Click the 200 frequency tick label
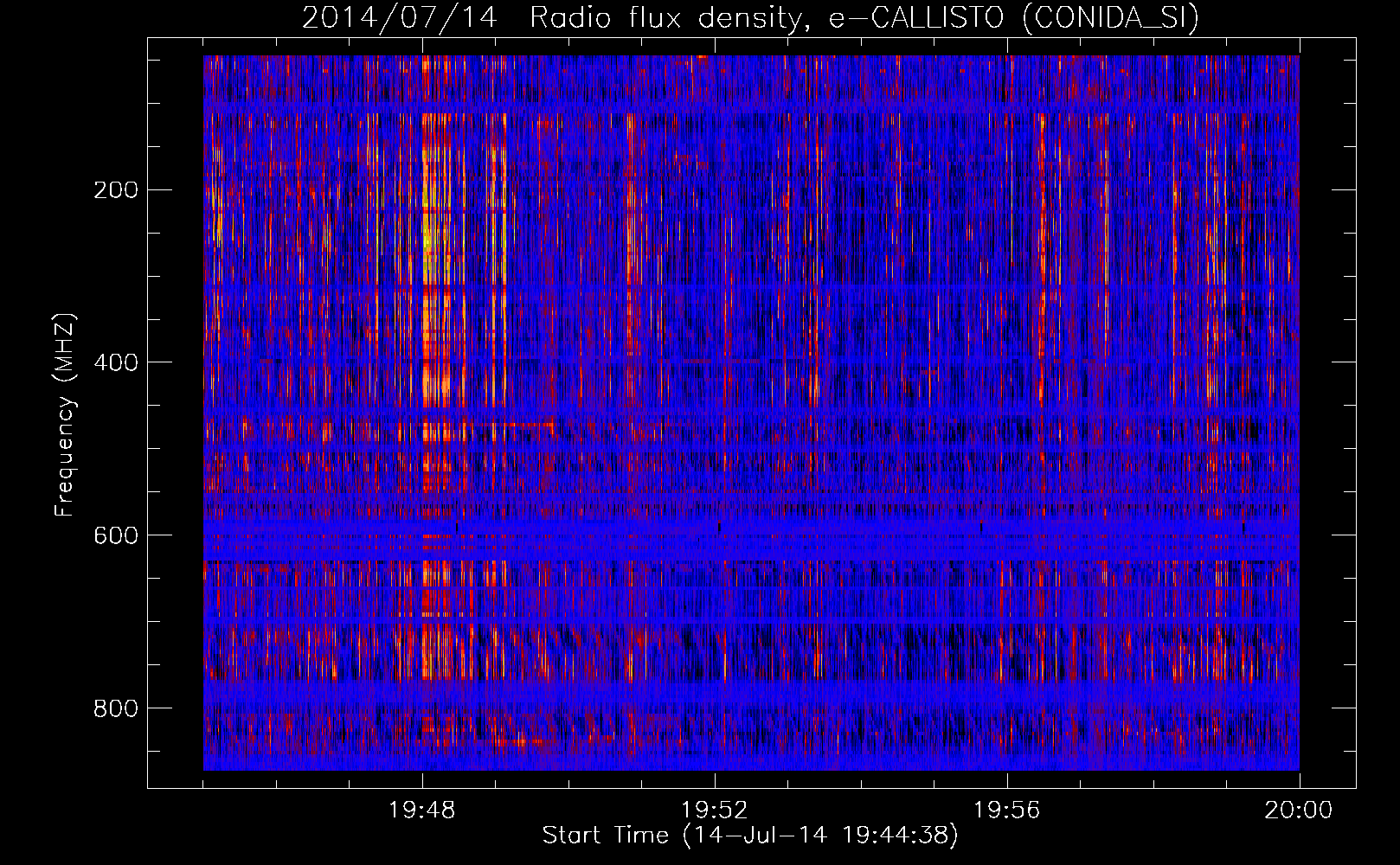The width and height of the screenshot is (1400, 865). click(115, 190)
